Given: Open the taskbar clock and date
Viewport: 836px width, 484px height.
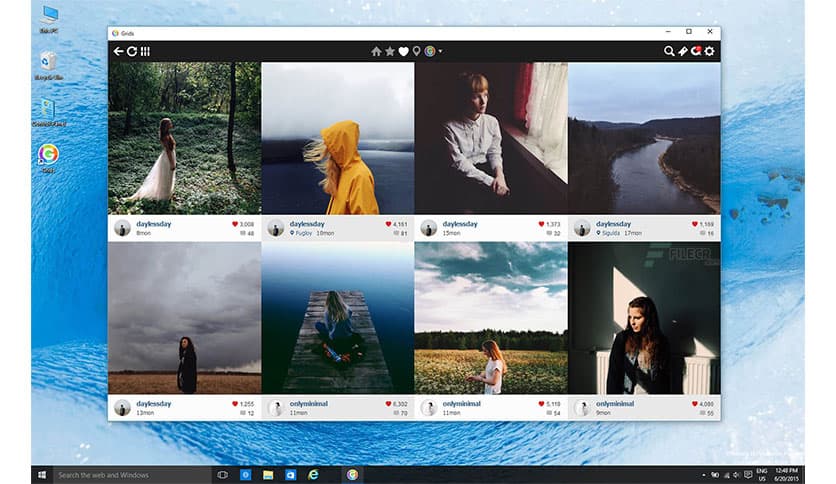Looking at the screenshot, I should tap(786, 474).
